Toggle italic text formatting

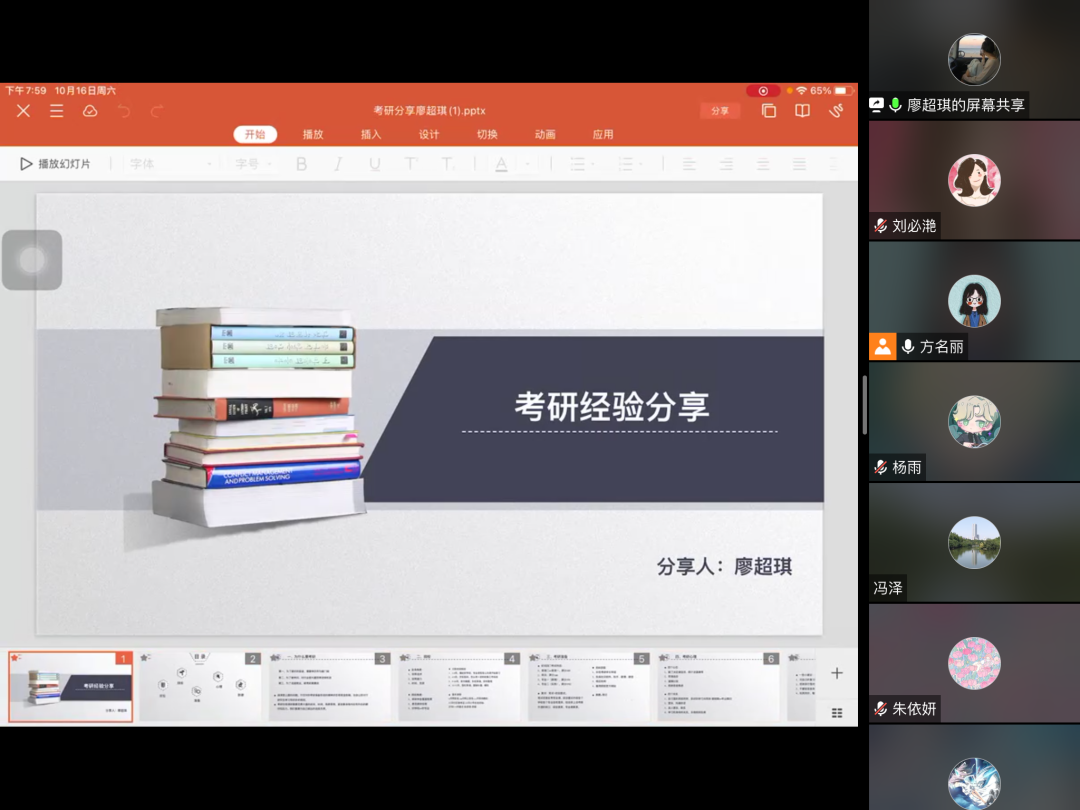[x=338, y=164]
